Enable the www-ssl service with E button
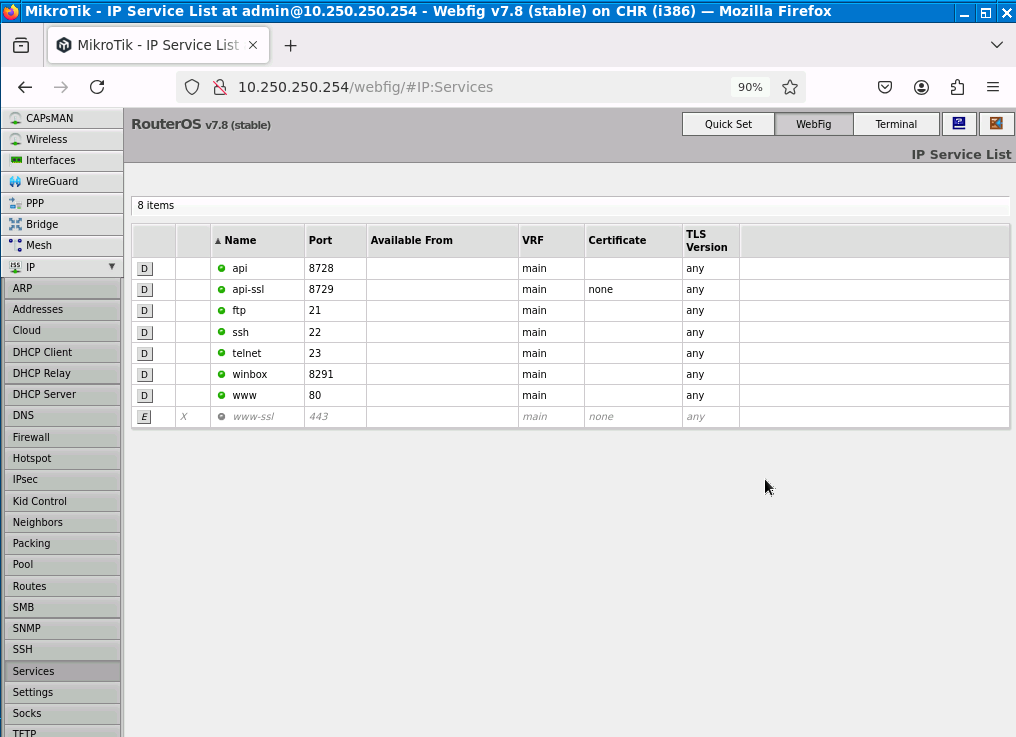 pyautogui.click(x=144, y=417)
